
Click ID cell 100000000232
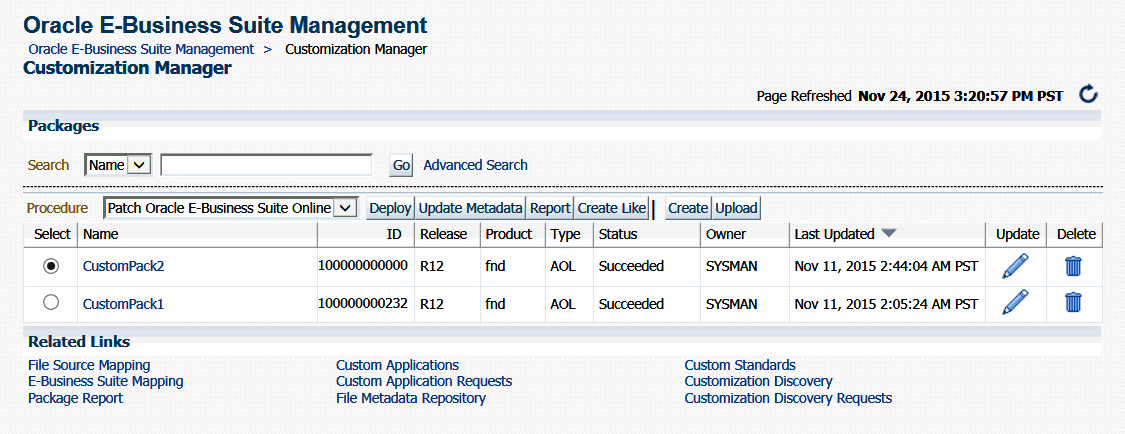(x=363, y=303)
